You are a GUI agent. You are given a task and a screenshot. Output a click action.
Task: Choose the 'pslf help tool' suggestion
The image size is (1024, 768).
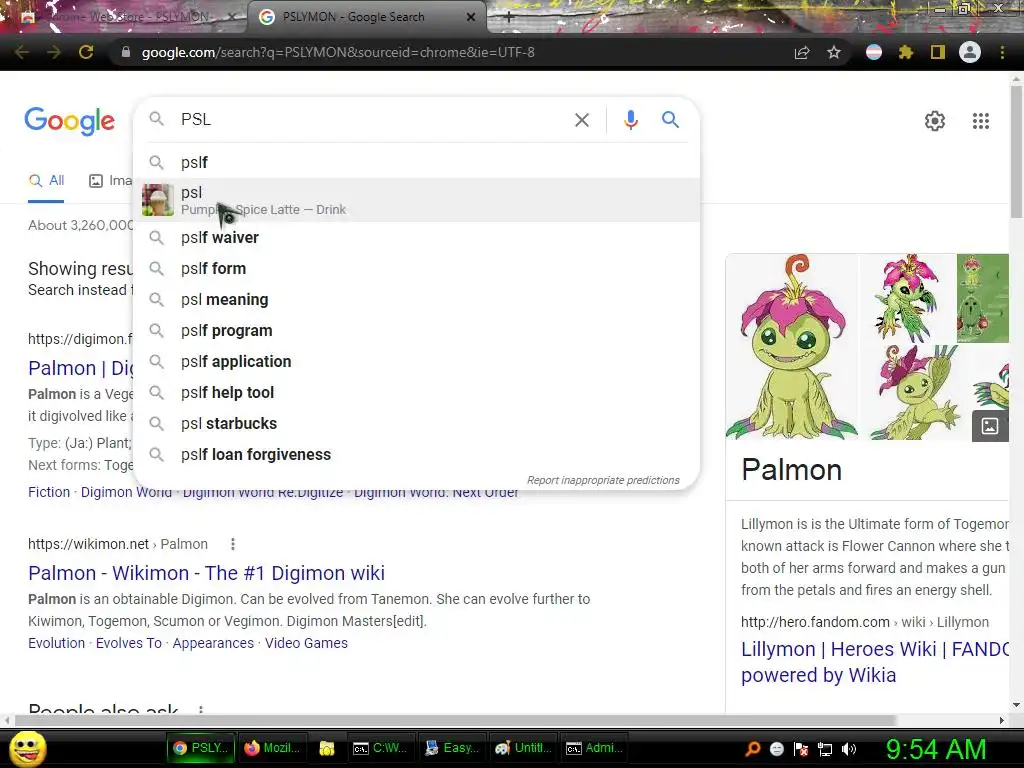point(416,392)
